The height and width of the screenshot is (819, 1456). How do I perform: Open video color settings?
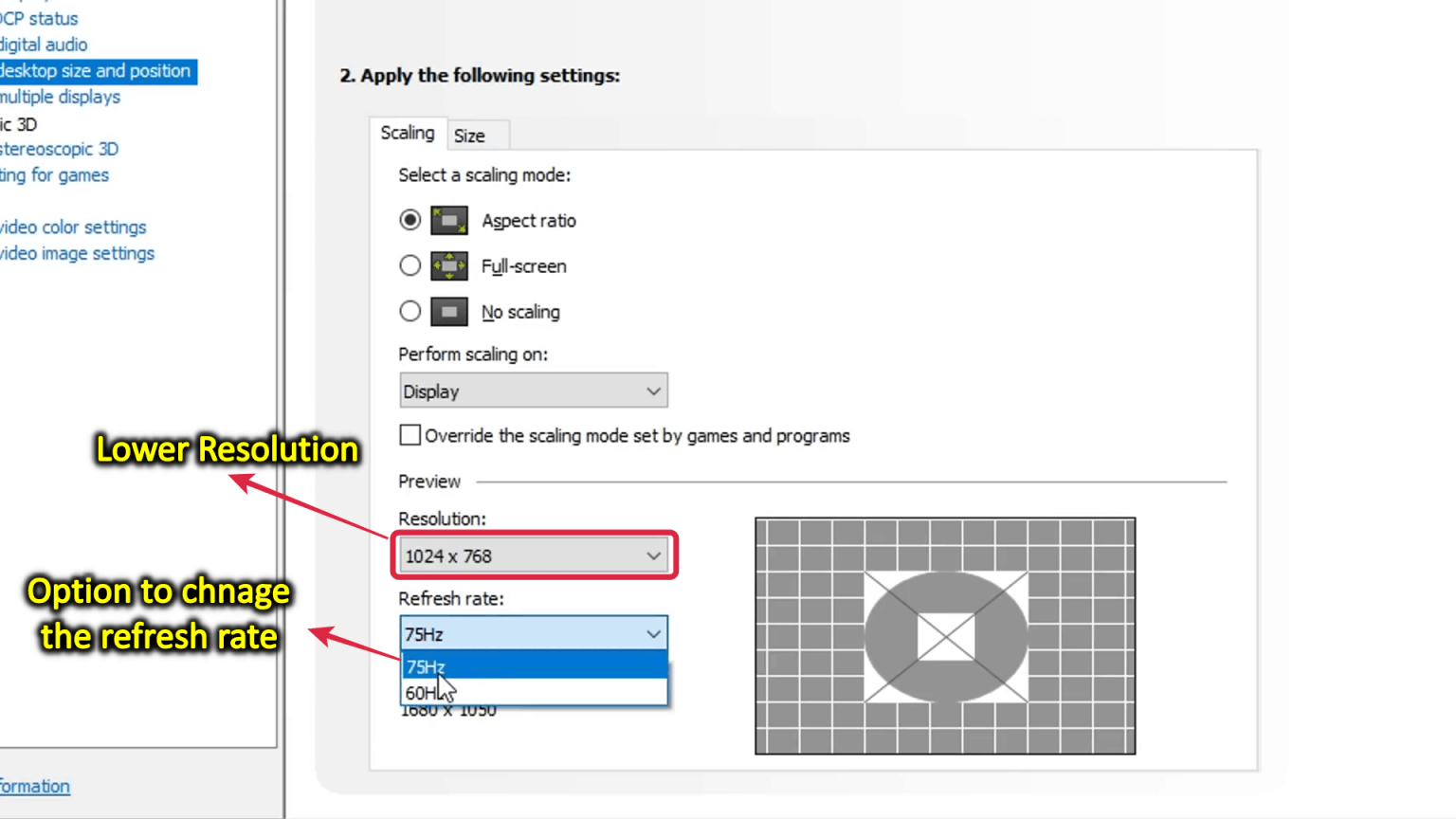72,227
